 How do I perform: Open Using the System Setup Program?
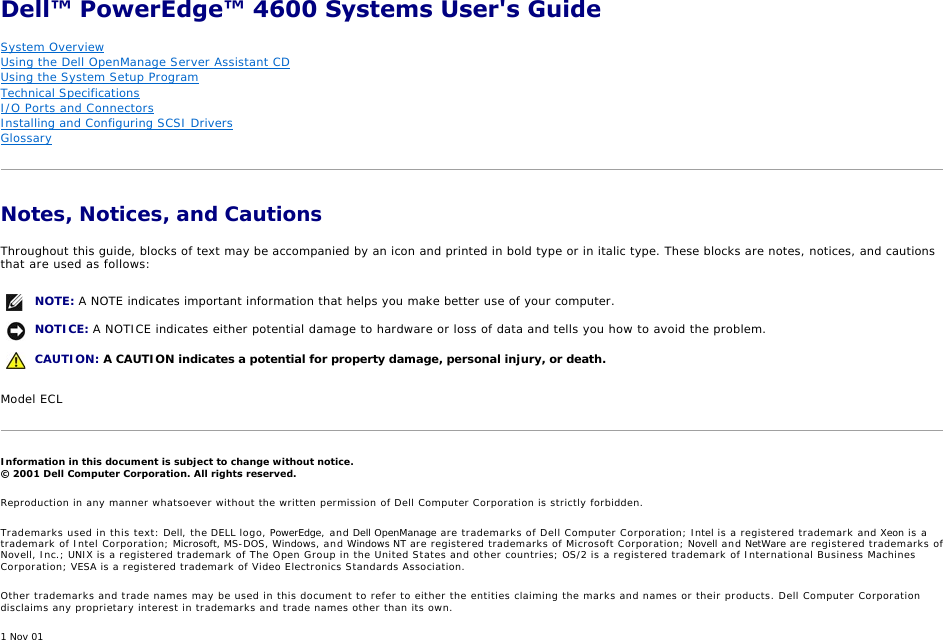tap(99, 77)
